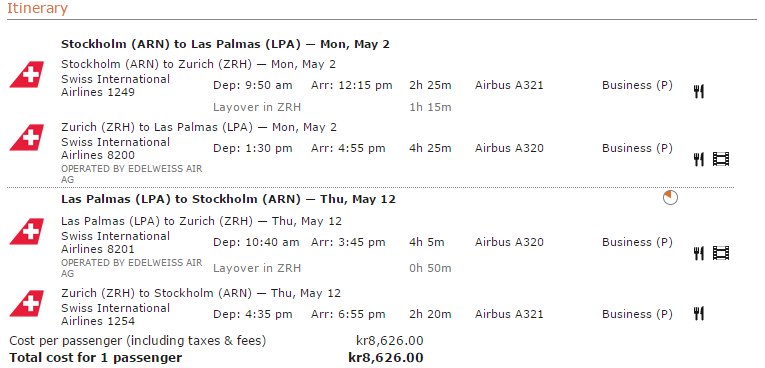This screenshot has height=368, width=765.
Task: Click entertainment film icon for flight 8200
Action: pyautogui.click(x=721, y=159)
